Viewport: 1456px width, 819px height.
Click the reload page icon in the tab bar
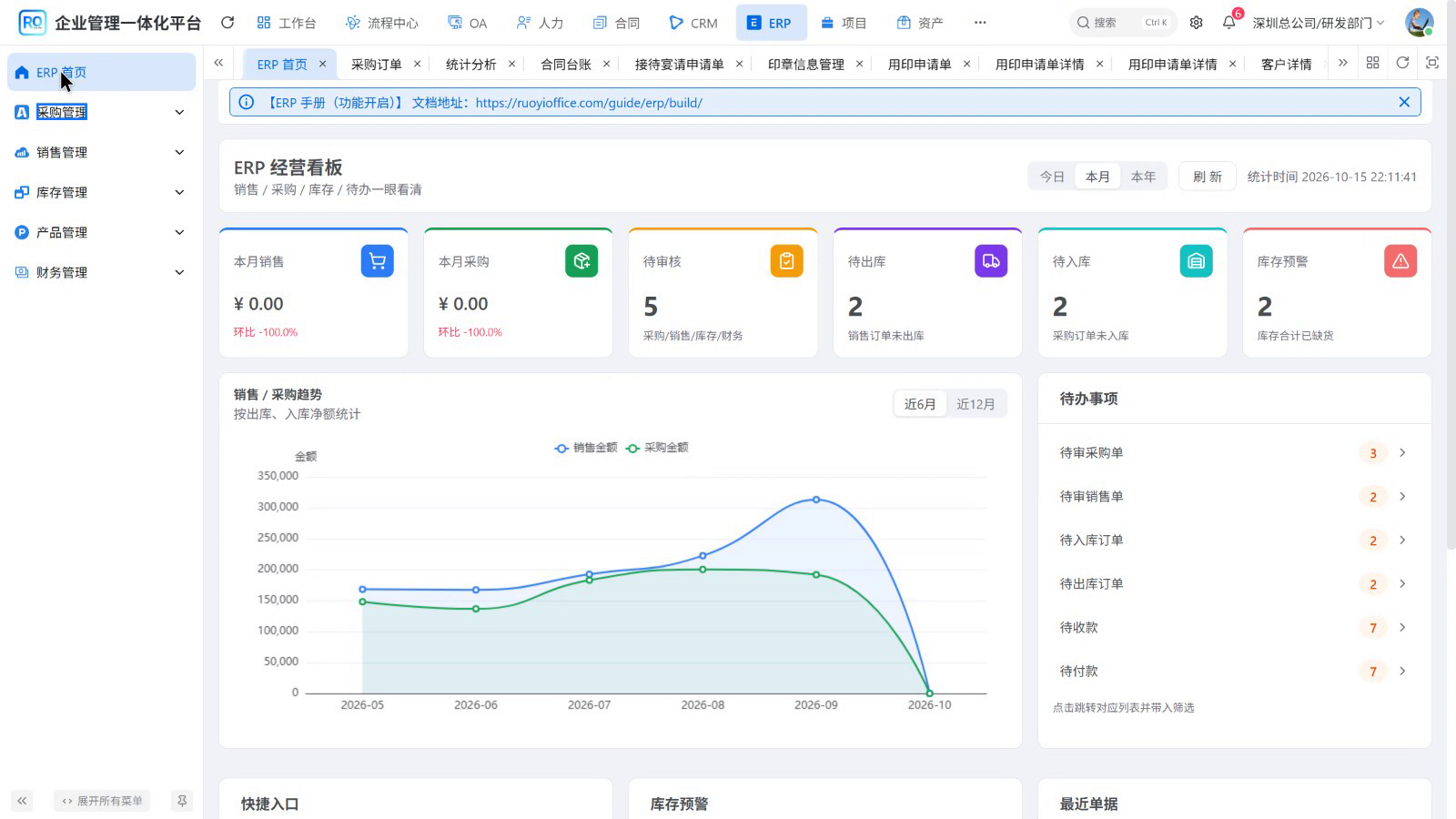(x=1402, y=63)
